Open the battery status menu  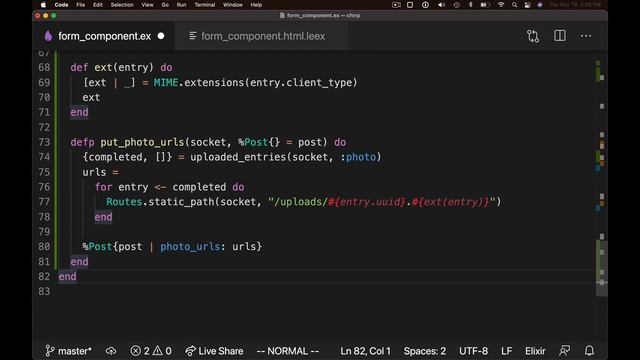pos(485,5)
